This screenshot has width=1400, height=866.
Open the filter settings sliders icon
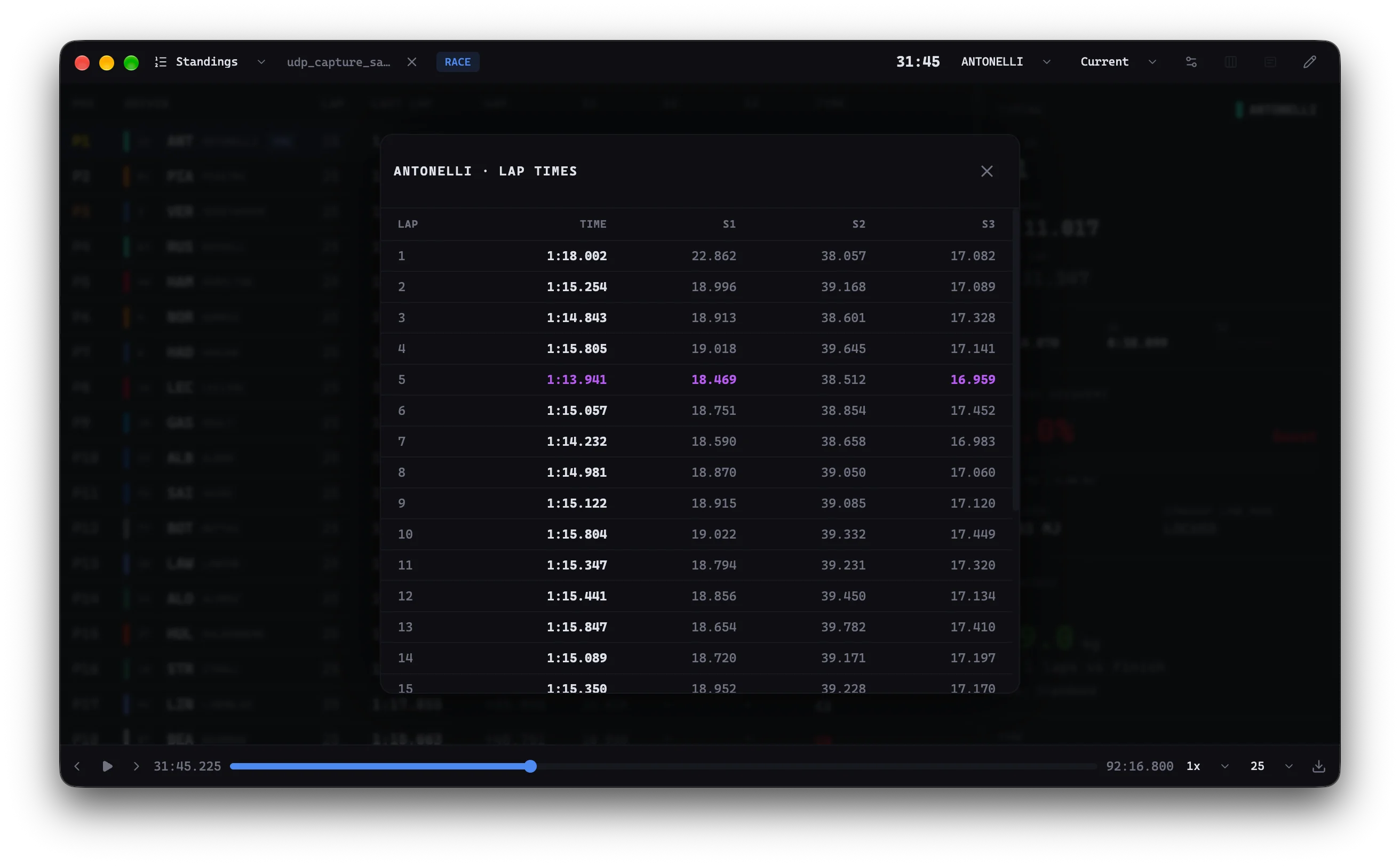(1191, 62)
